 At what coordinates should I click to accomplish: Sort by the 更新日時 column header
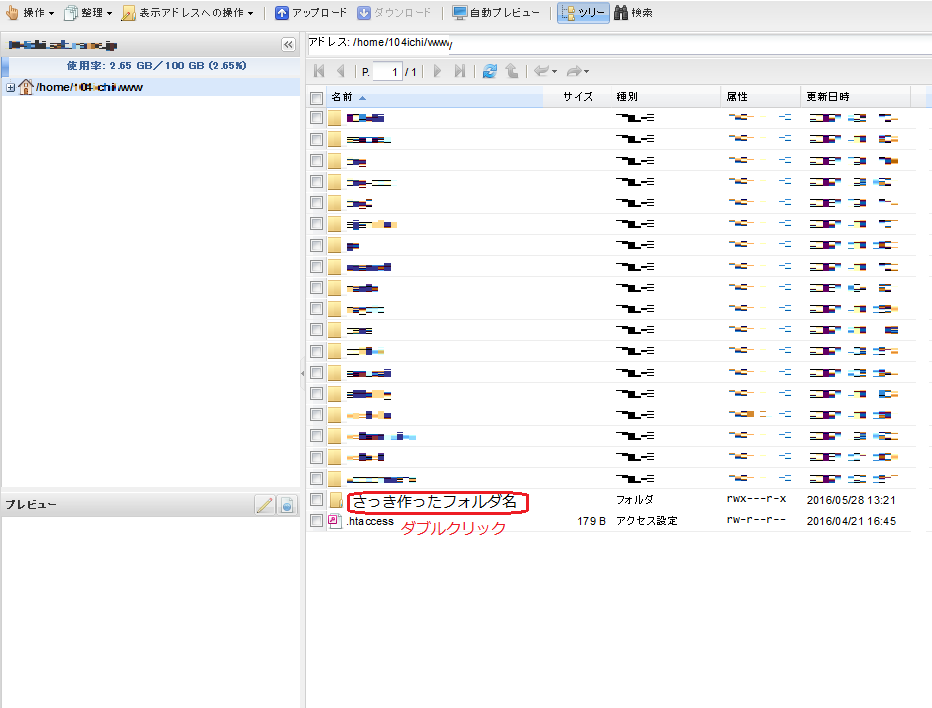828,97
